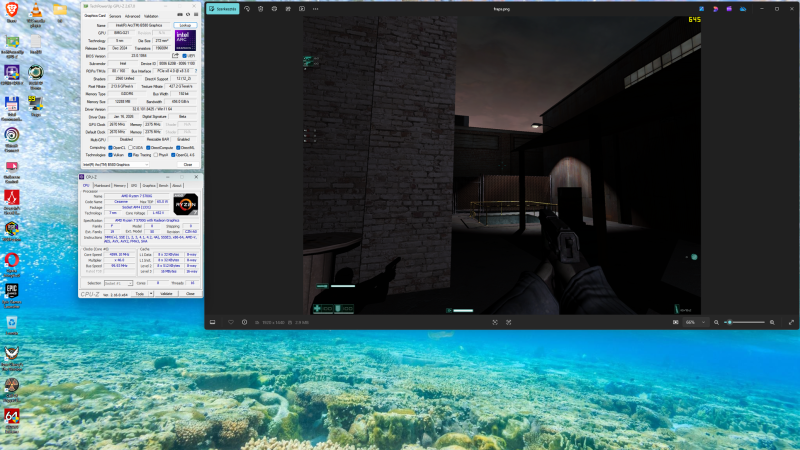The image size is (800, 450).
Task: Open the GPU-Z hamburger menu icon
Action: pyautogui.click(x=196, y=15)
